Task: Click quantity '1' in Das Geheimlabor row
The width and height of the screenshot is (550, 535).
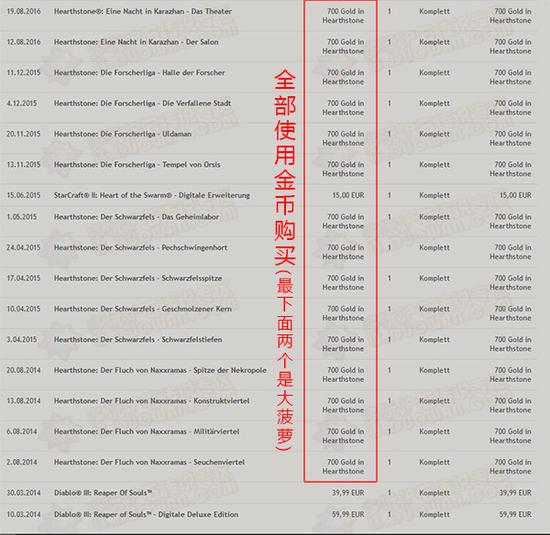Action: tap(389, 217)
